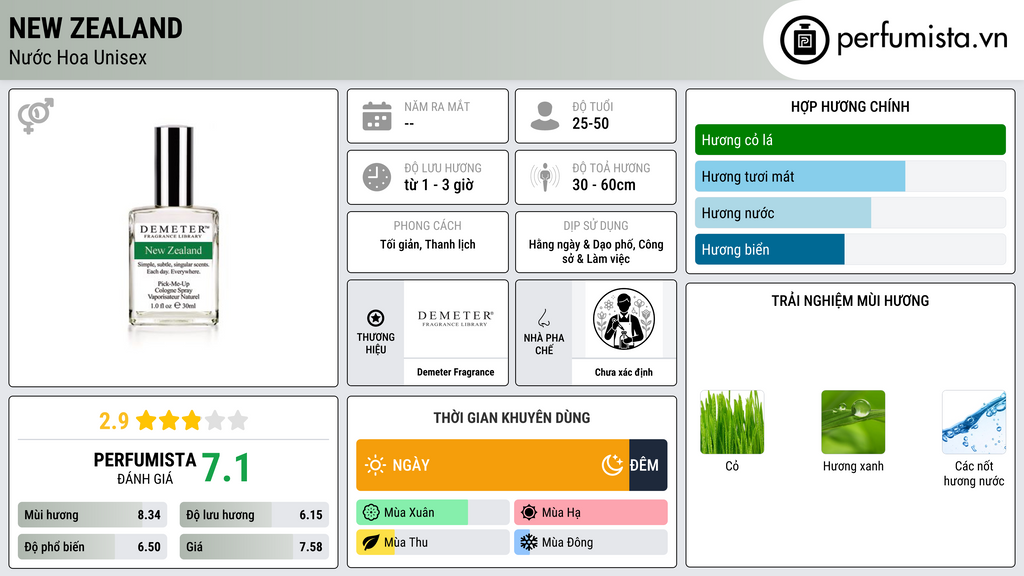This screenshot has width=1024, height=576.
Task: Click the perfumista.vn perfume bottle logo
Action: (804, 40)
